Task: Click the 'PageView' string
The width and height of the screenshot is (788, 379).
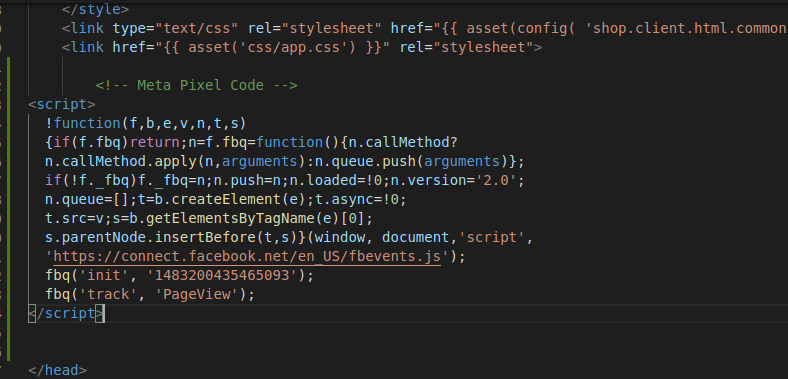Action: pos(196,295)
